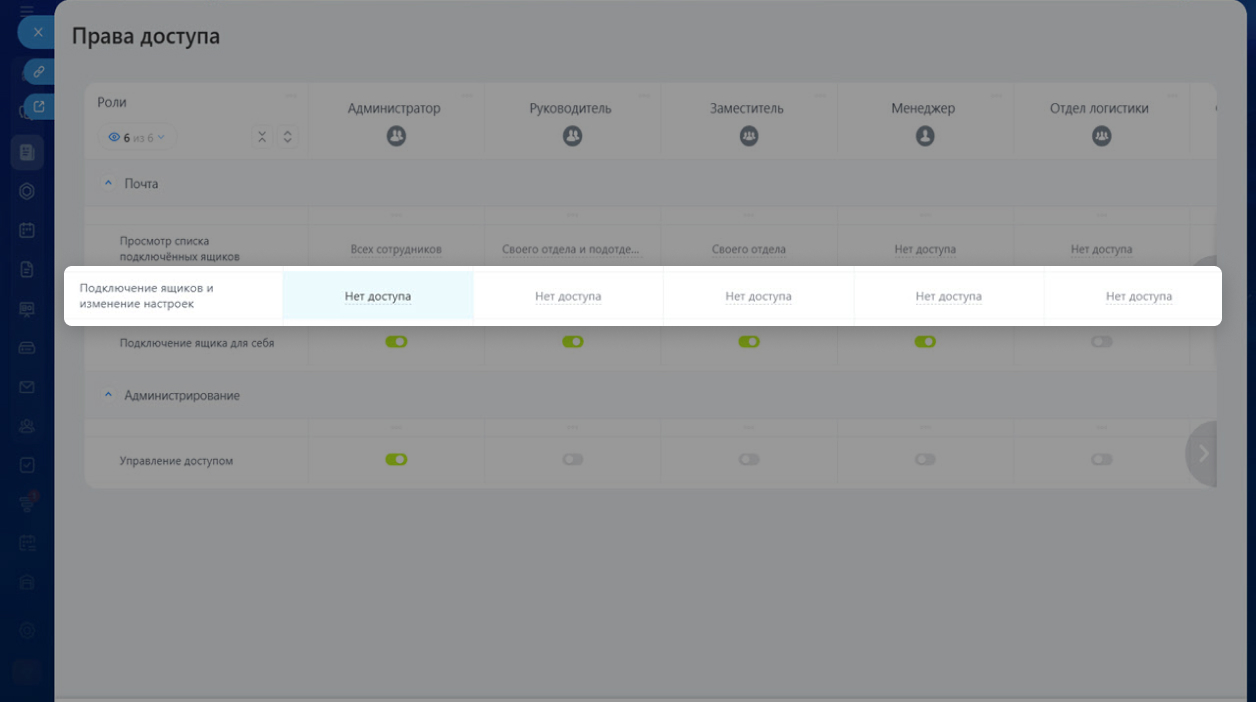The width and height of the screenshot is (1256, 702).
Task: Click the Менеджер role user icon
Action: pyautogui.click(x=925, y=136)
